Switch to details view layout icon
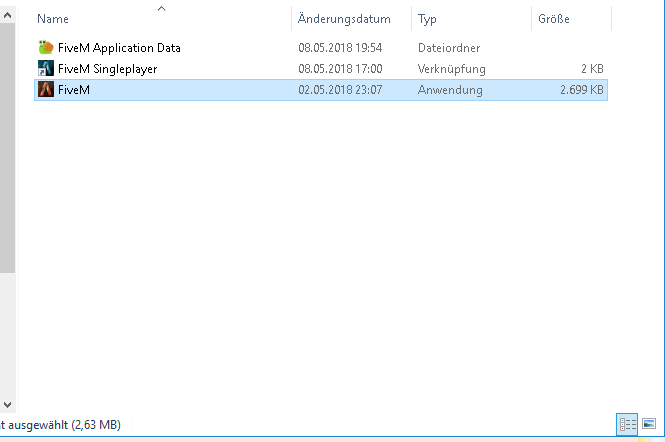The width and height of the screenshot is (665, 442). point(627,424)
